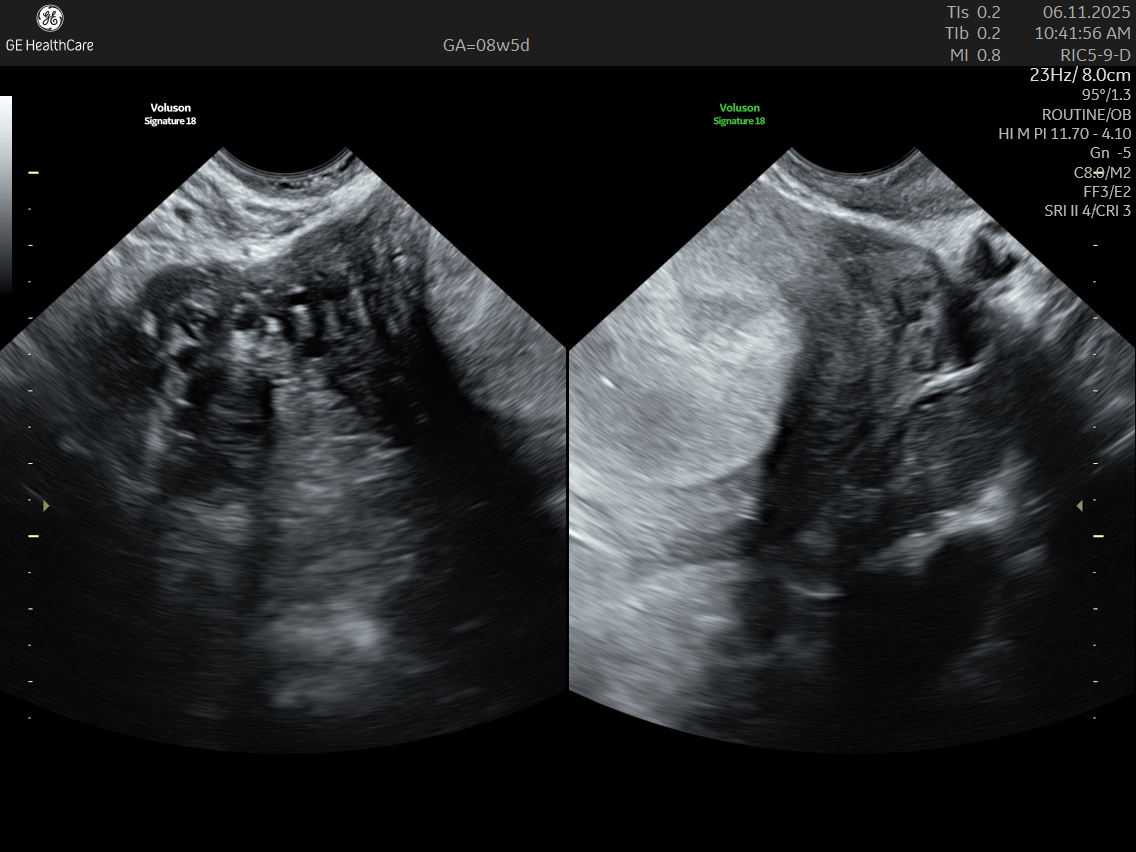Click the green Voluson Signature 18 watermark
Screen dimensions: 1136x852
[x=739, y=112]
